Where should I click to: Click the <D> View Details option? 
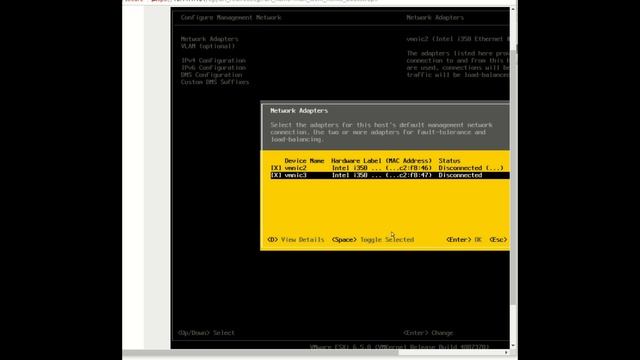point(296,240)
